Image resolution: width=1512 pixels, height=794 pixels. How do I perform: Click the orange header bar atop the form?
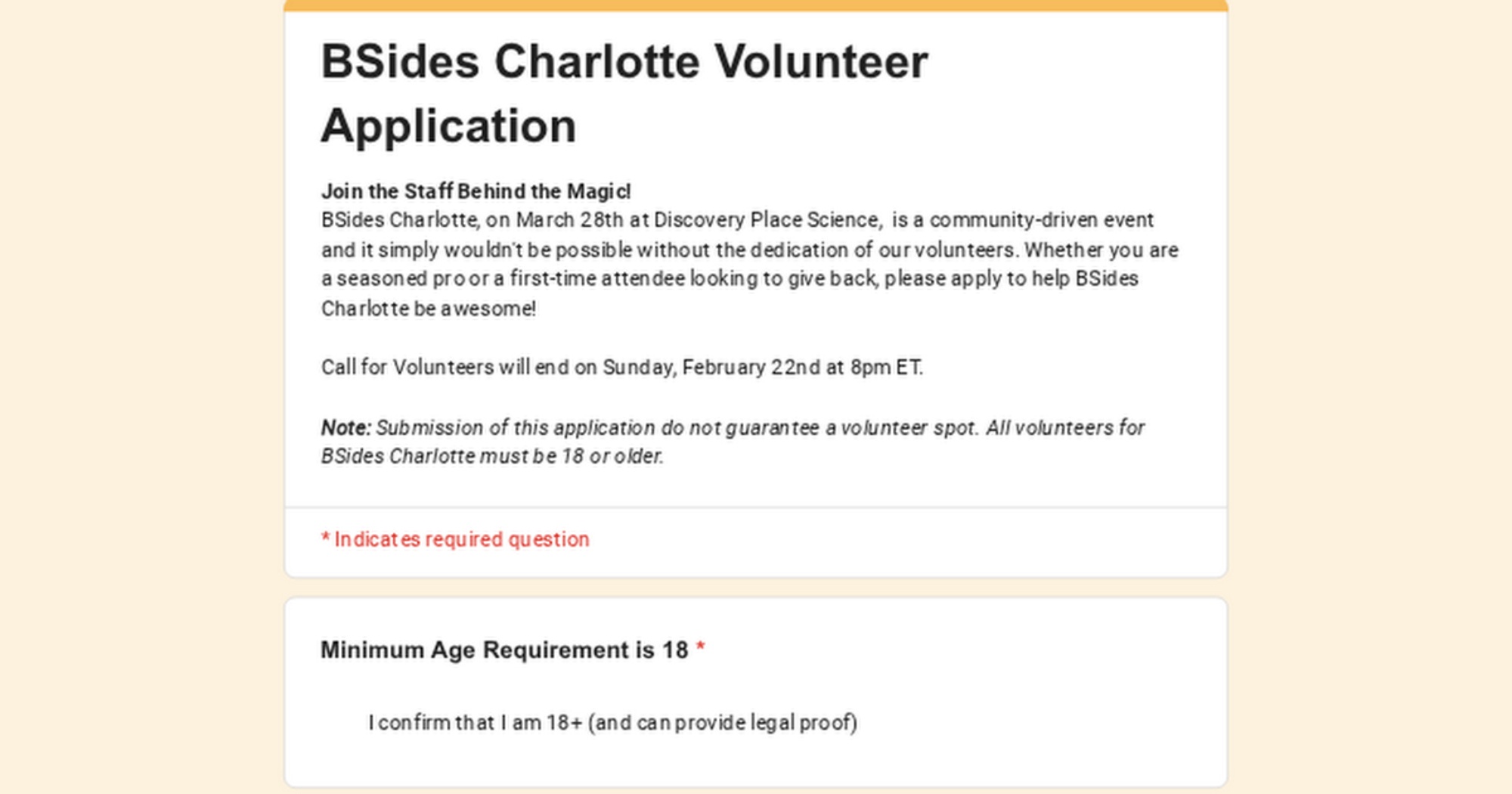pos(755,5)
